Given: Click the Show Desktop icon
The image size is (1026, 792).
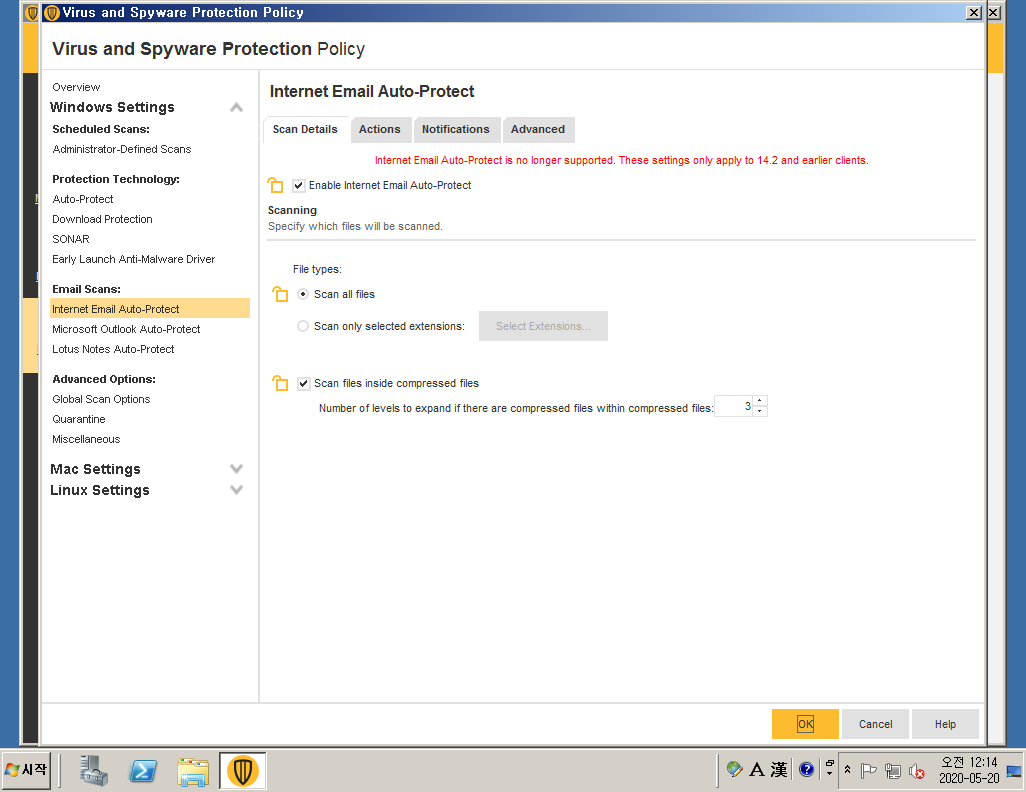Looking at the screenshot, I should (1014, 770).
